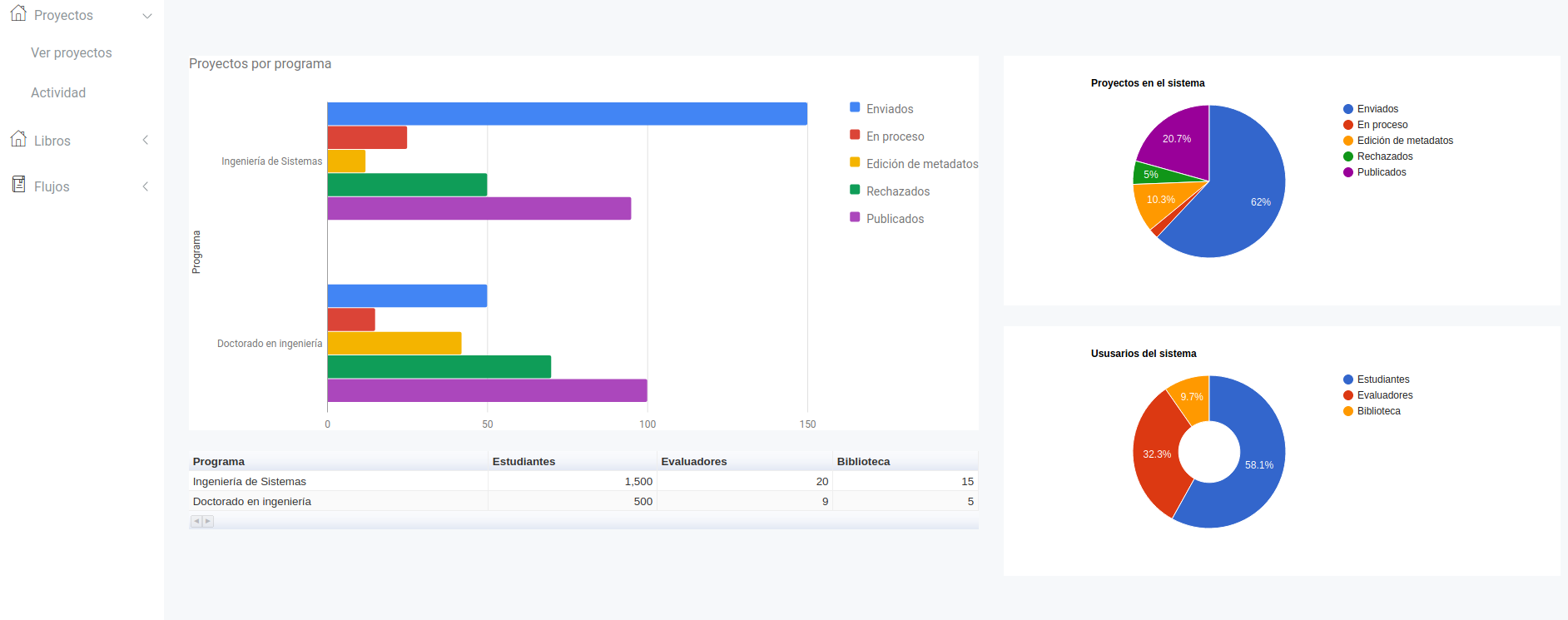Click the clipboard icon beside Flujos

coord(18,185)
